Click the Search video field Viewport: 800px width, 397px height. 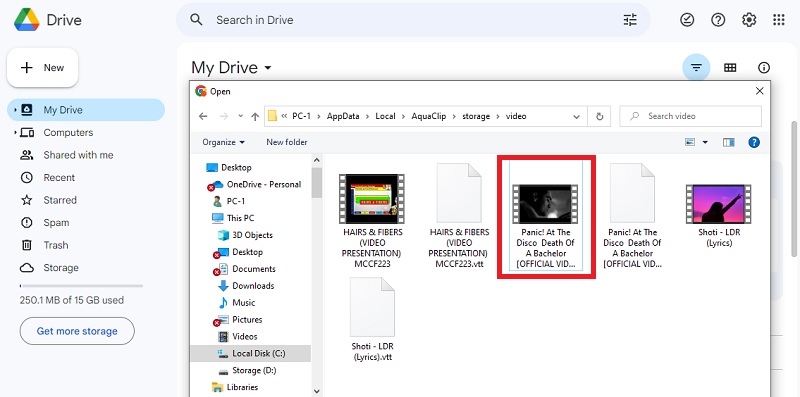(690, 116)
